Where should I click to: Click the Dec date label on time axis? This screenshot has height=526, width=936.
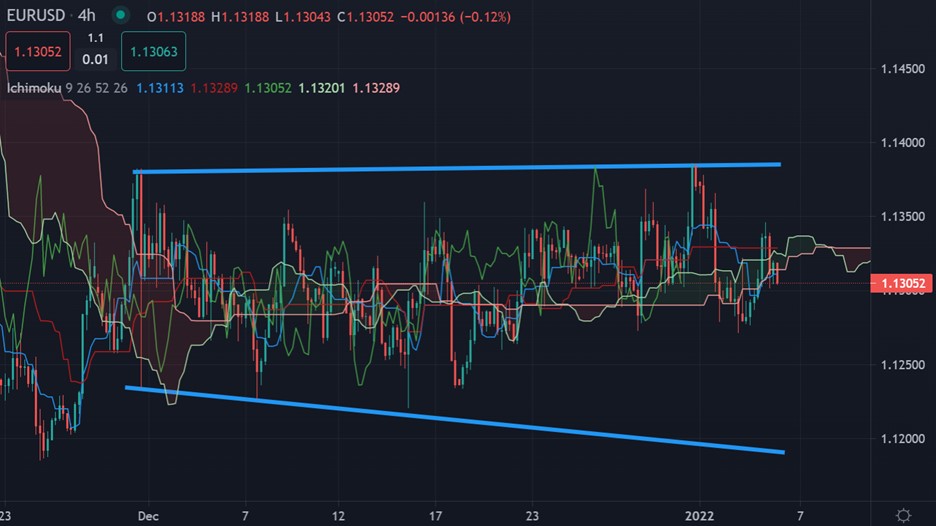point(148,516)
